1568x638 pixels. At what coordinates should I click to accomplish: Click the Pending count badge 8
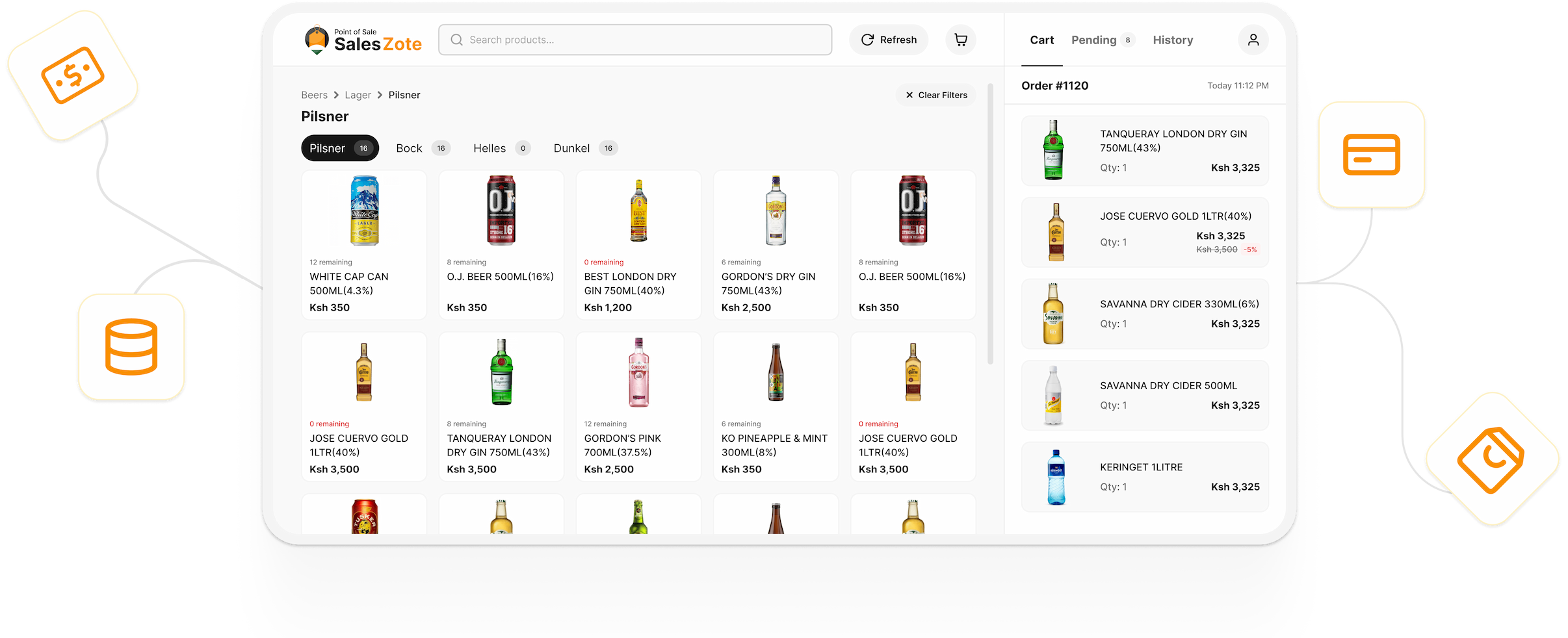[1128, 40]
